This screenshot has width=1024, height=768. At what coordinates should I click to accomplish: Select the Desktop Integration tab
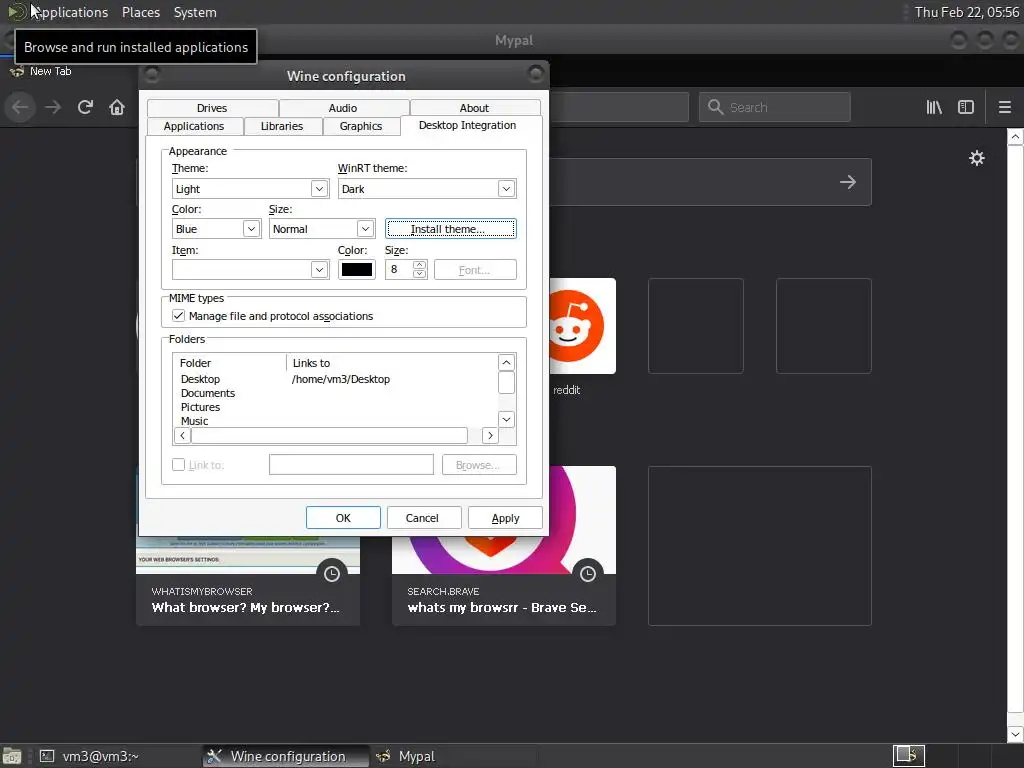[x=468, y=125]
